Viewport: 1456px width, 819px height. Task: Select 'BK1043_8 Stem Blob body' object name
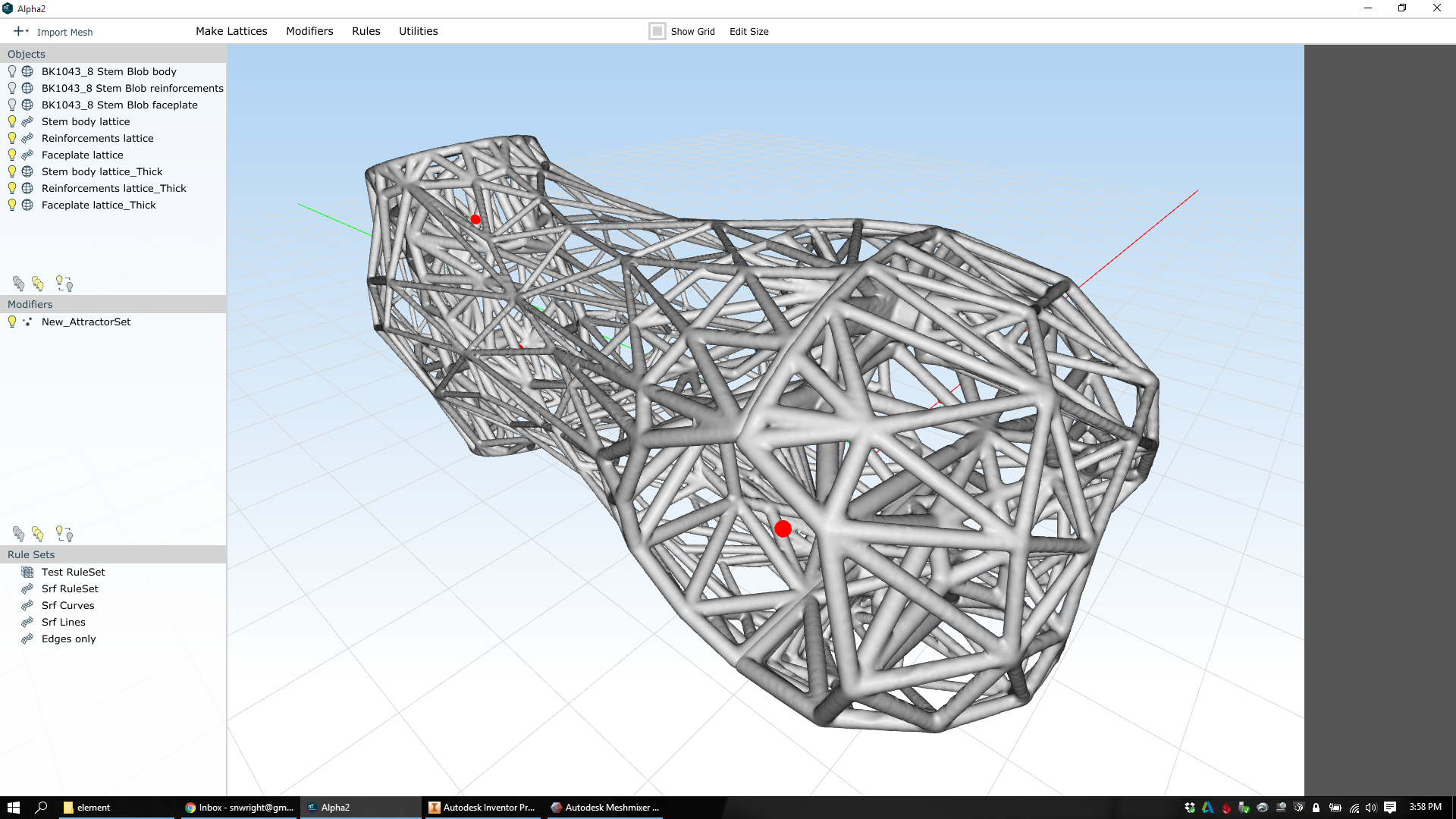click(108, 71)
